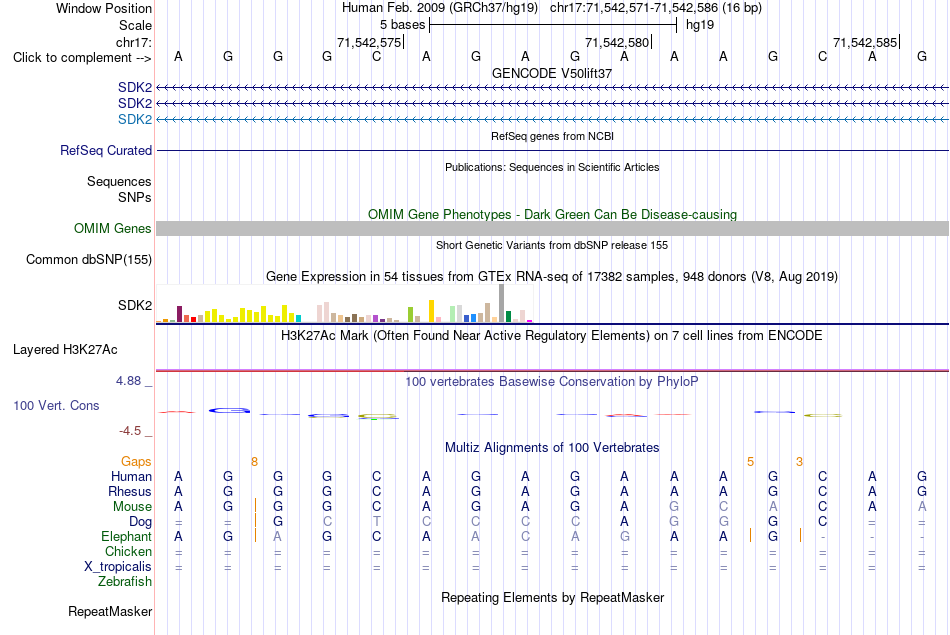Select the Mouse alignment row label

click(132, 507)
